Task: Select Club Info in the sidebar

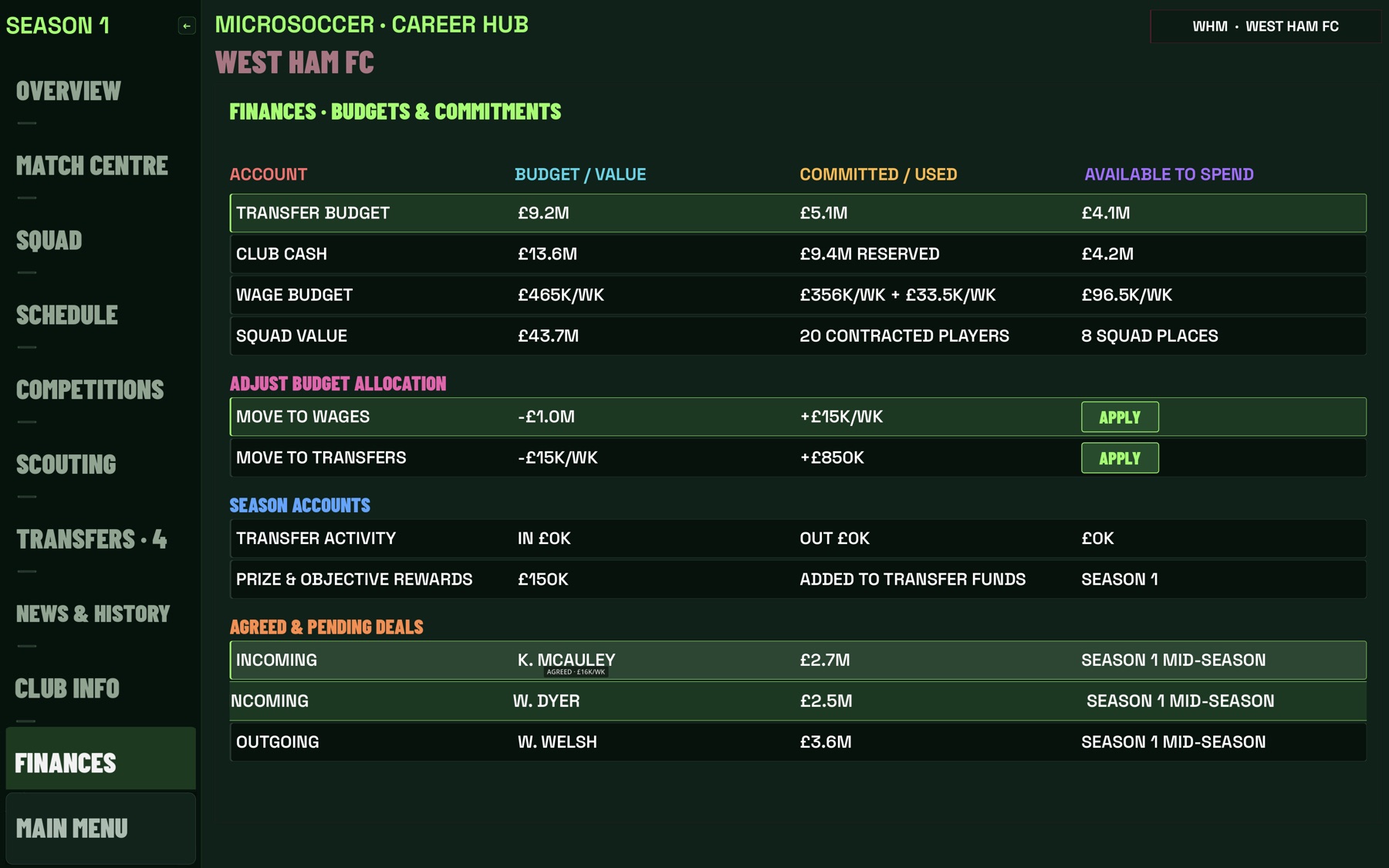Action: pyautogui.click(x=67, y=689)
